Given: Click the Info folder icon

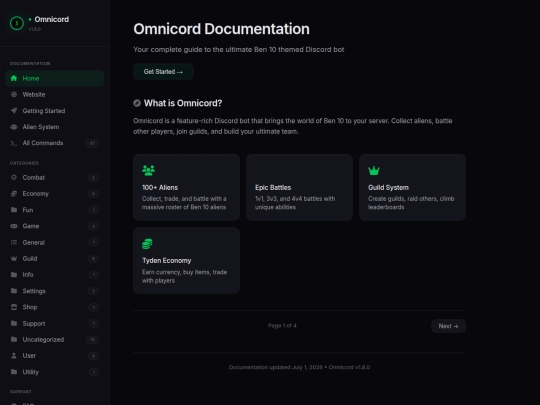Looking at the screenshot, I should click(14, 274).
